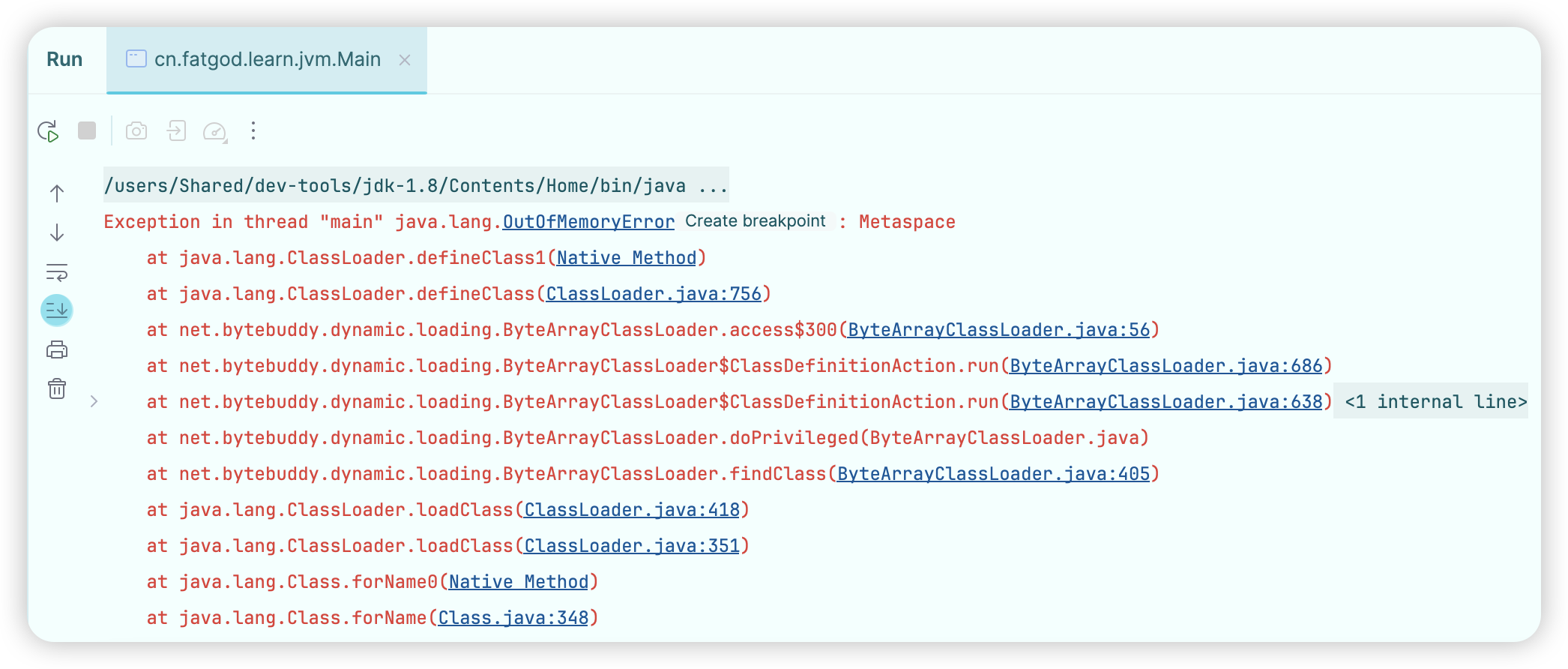Close the cn.fatgod.learn.jvm.Main tab
The image size is (1568, 669).
pyautogui.click(x=405, y=60)
